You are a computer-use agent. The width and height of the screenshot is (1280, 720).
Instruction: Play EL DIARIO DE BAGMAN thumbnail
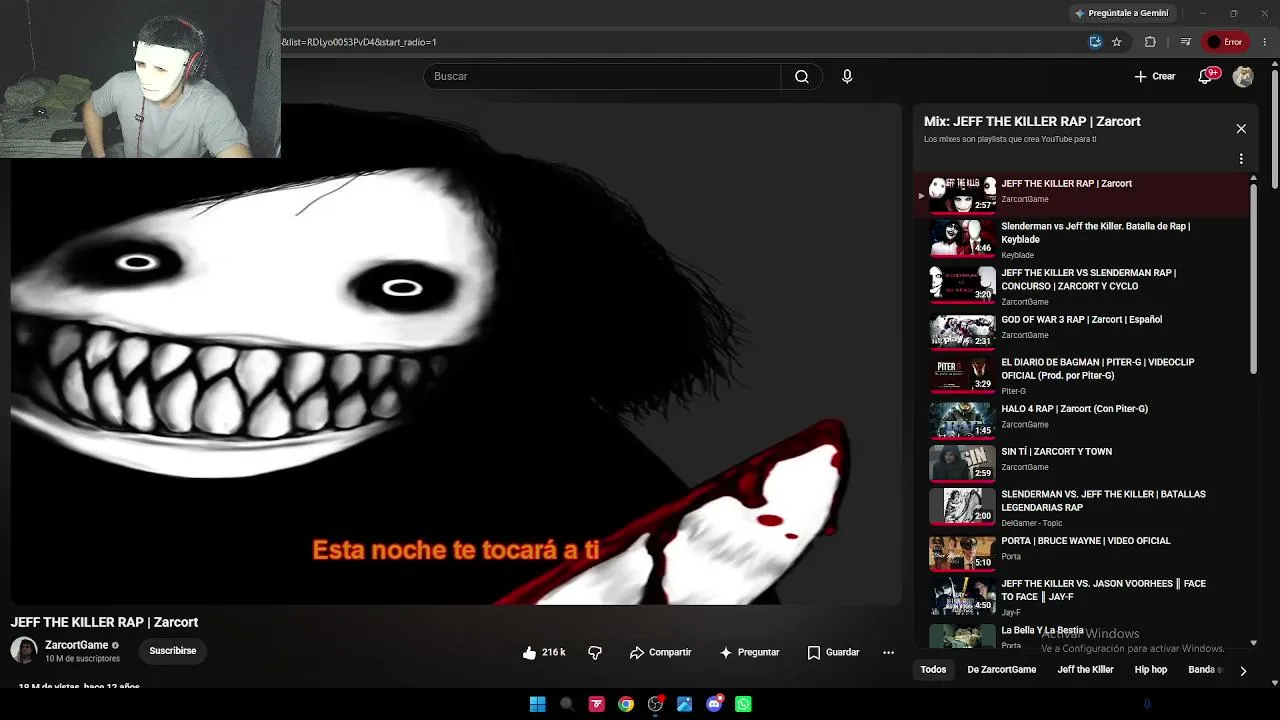pos(962,374)
